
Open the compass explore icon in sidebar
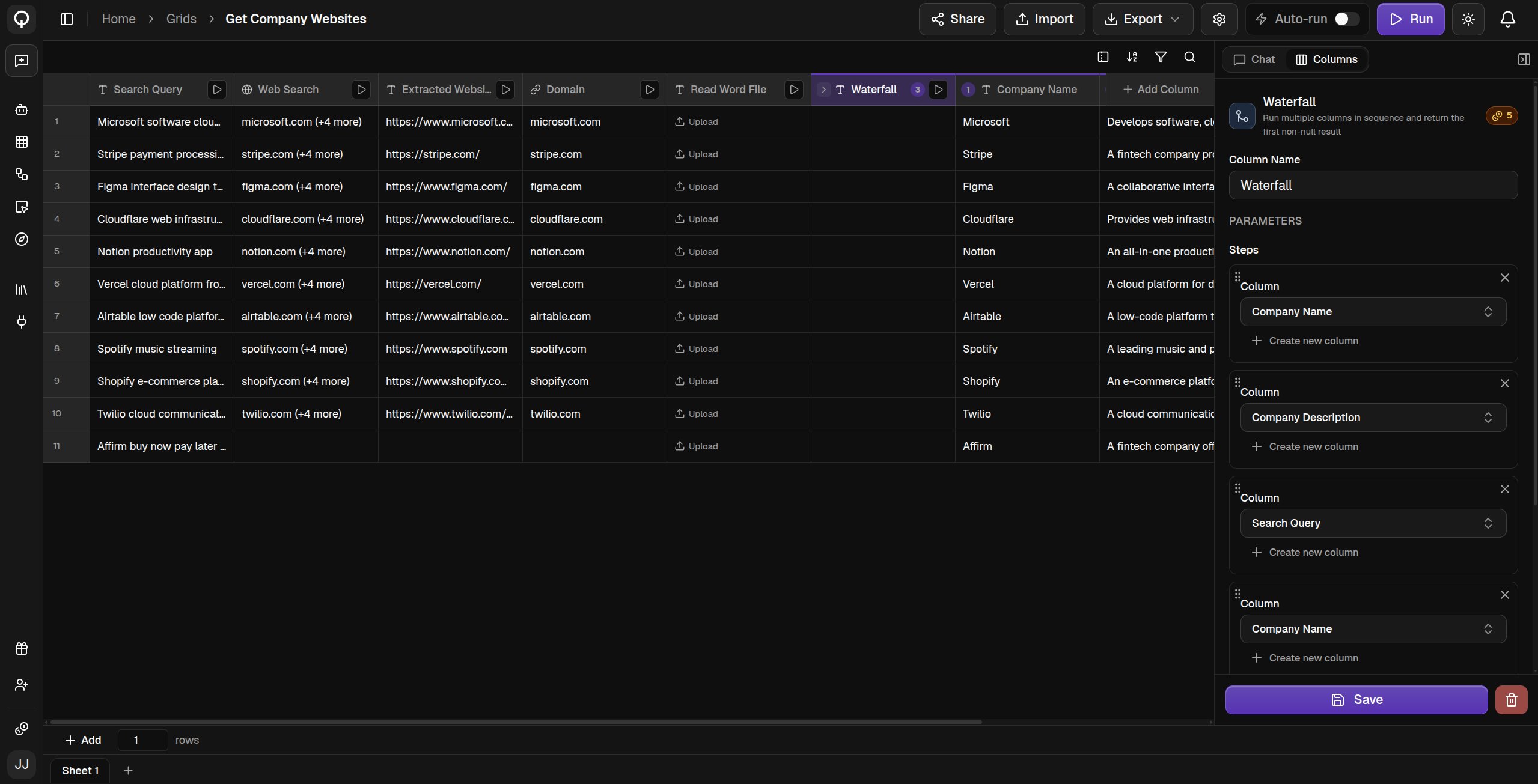click(22, 239)
